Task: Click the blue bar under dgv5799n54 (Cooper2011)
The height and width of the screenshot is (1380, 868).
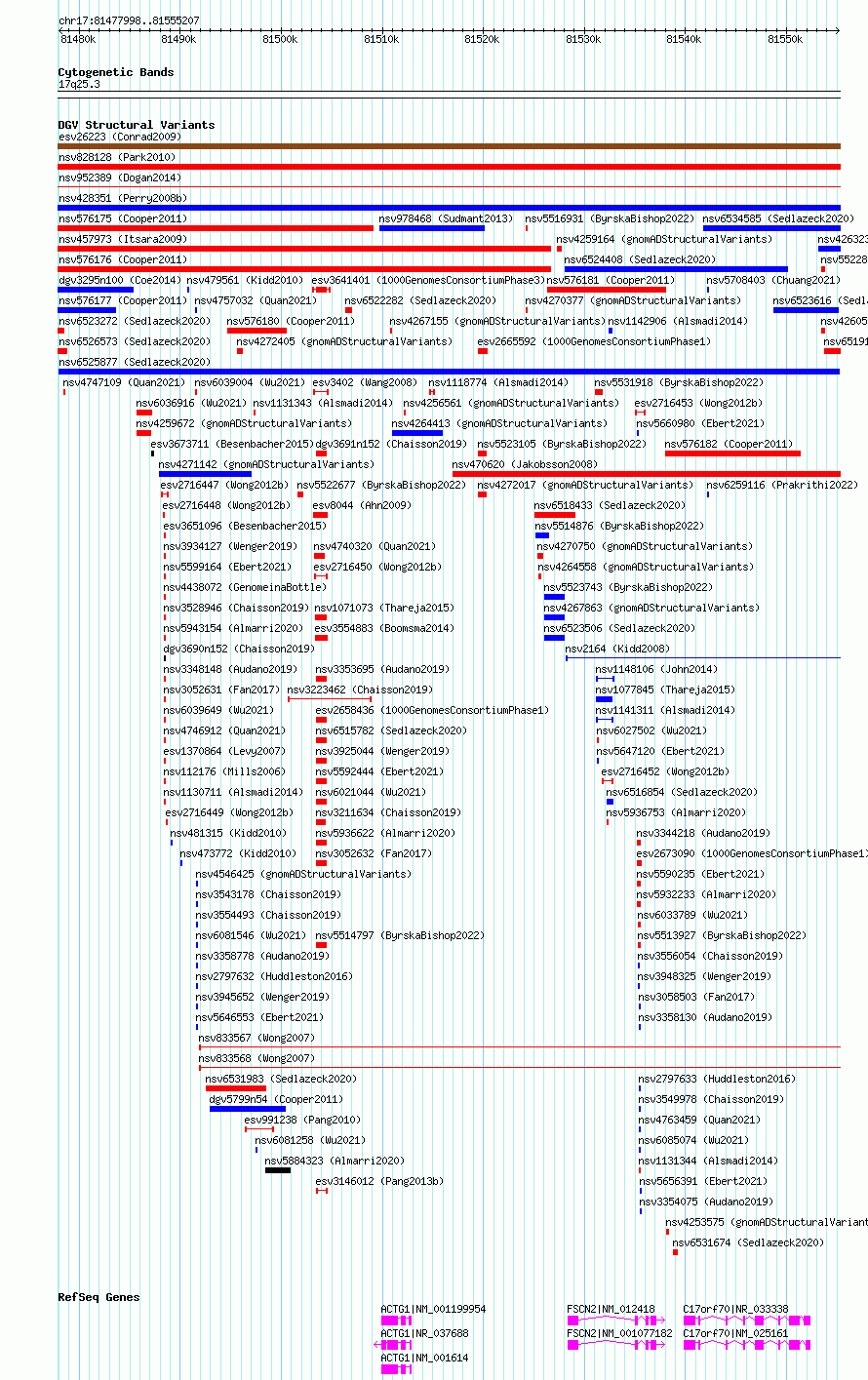Action: (x=248, y=1108)
